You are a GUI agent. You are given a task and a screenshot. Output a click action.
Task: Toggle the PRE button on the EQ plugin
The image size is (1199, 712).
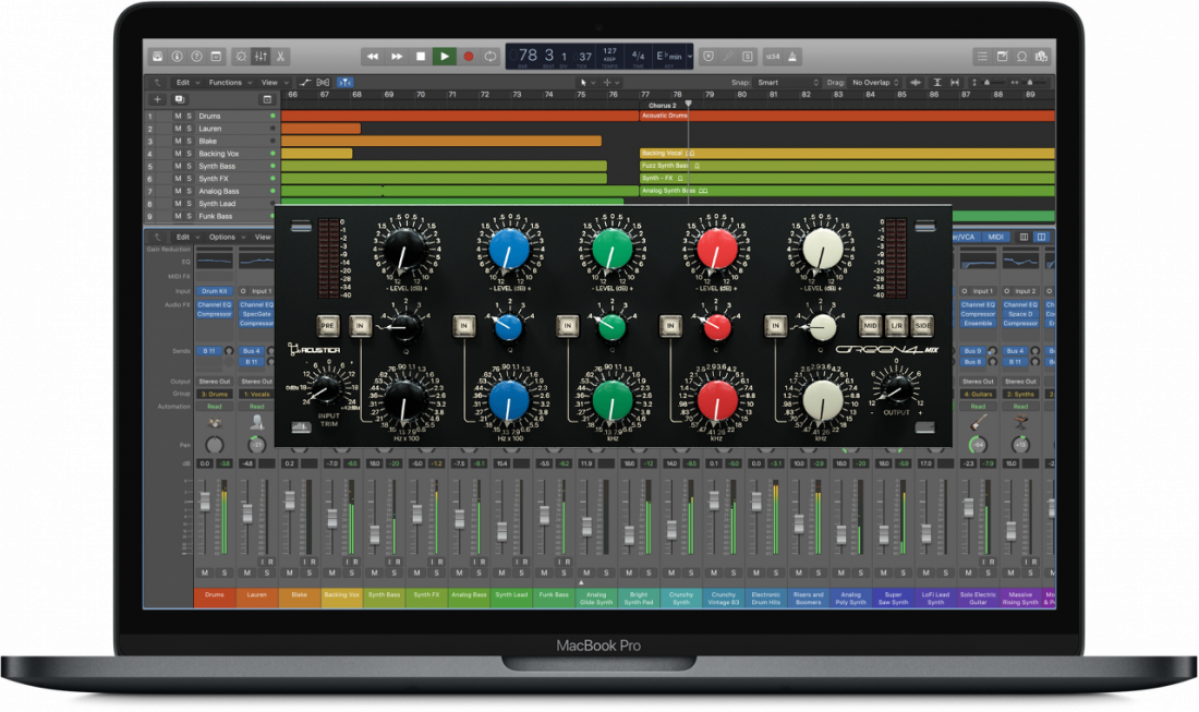[327, 324]
